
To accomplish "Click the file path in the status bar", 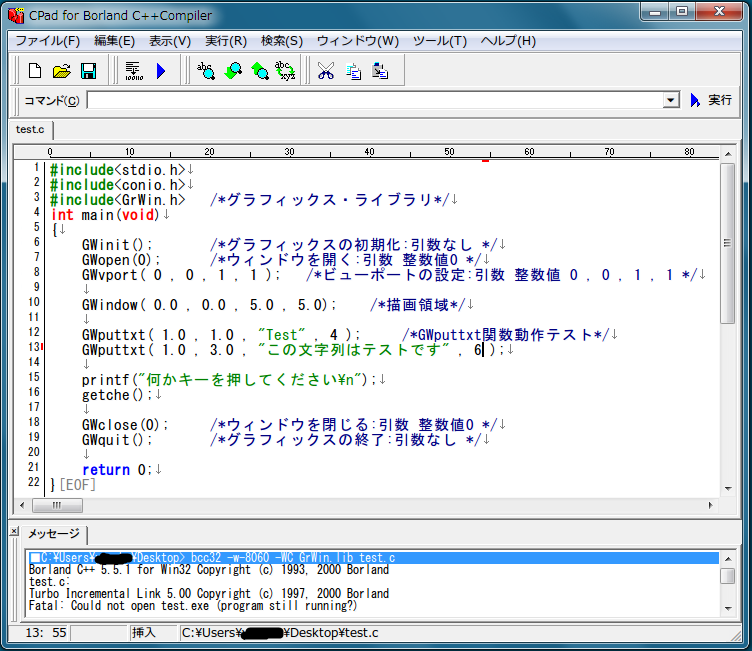I will pos(280,633).
